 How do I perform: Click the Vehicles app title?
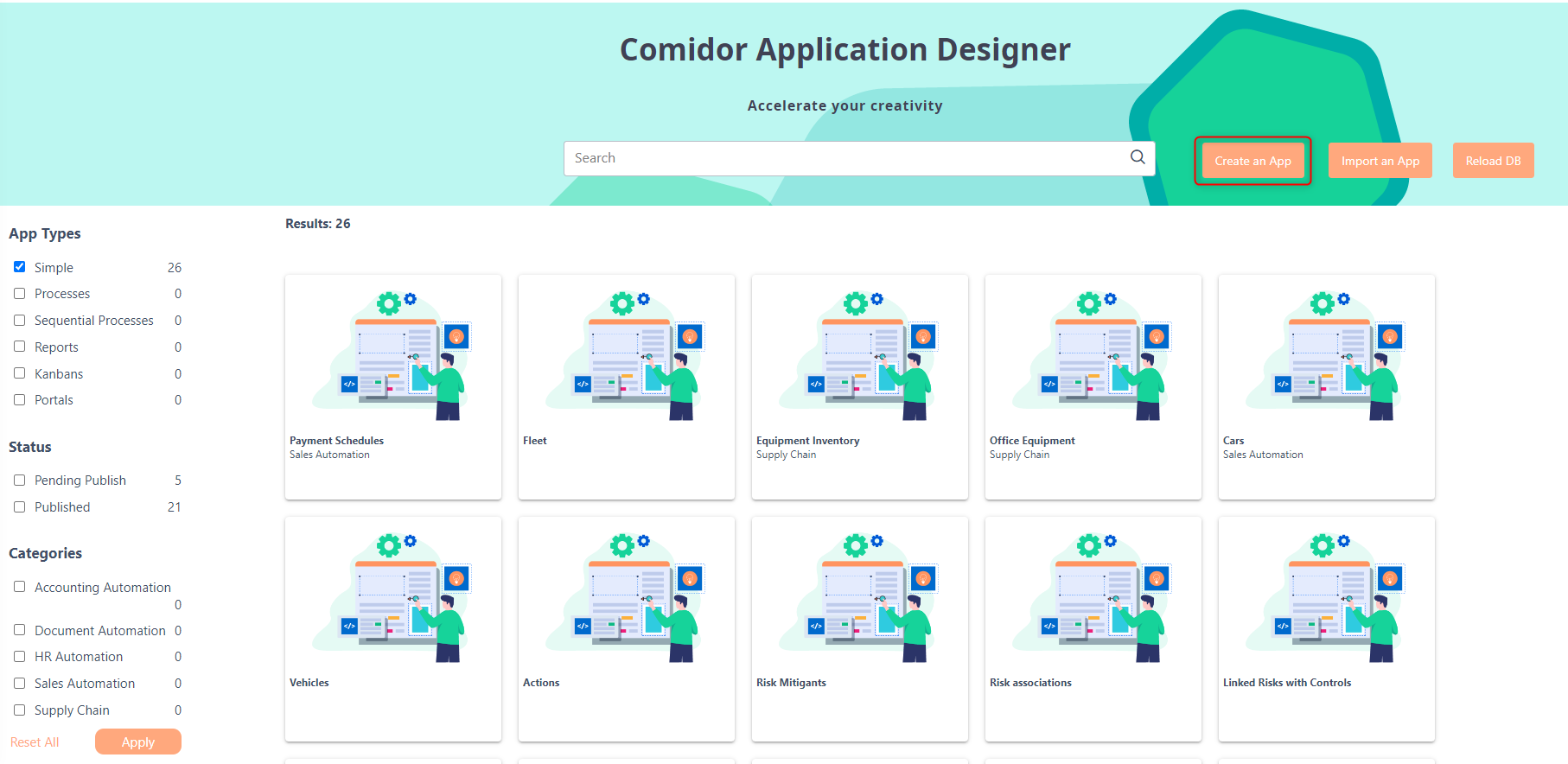point(309,683)
